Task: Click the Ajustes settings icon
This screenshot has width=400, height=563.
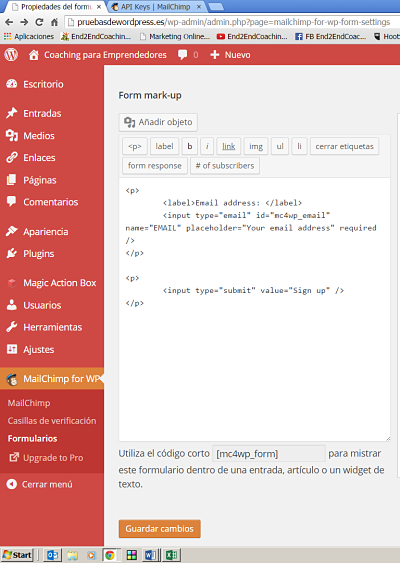Action: point(12,349)
